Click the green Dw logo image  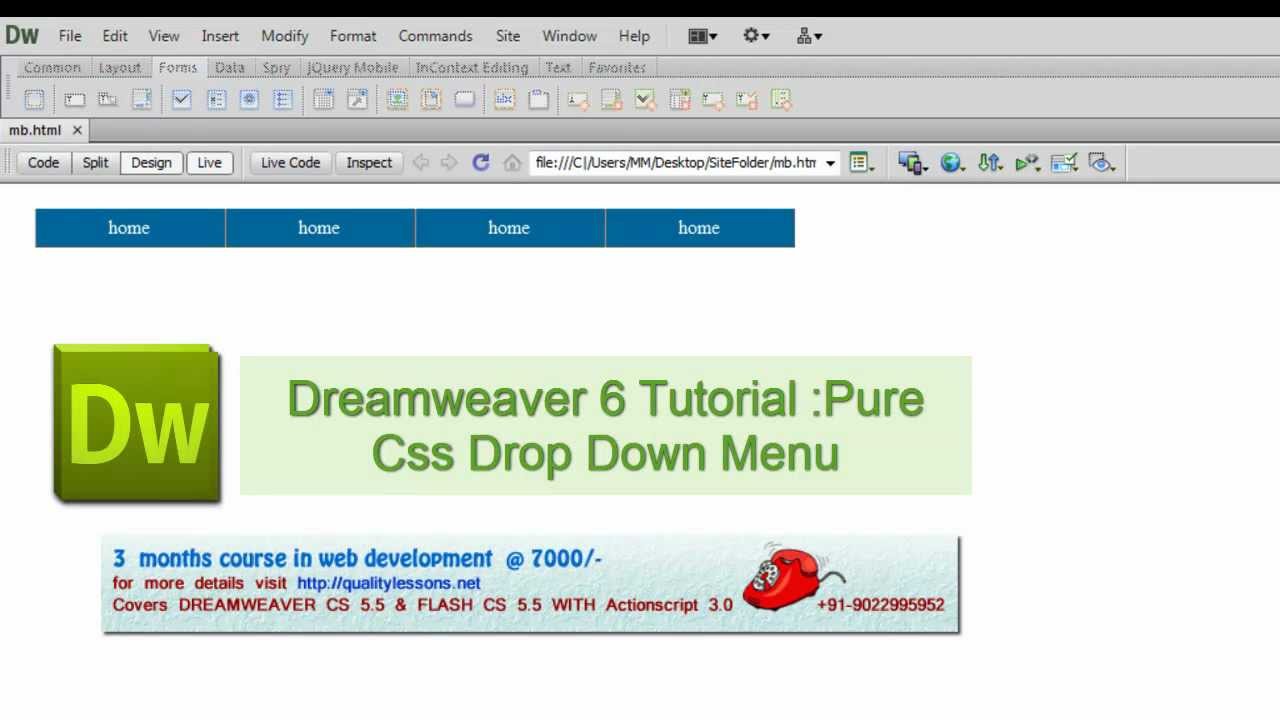click(x=137, y=424)
